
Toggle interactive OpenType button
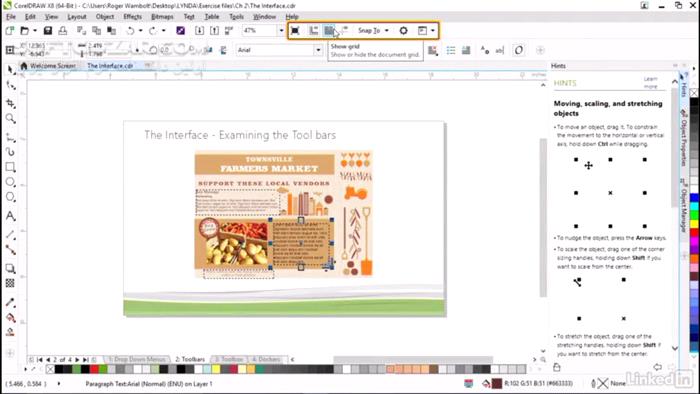(519, 50)
